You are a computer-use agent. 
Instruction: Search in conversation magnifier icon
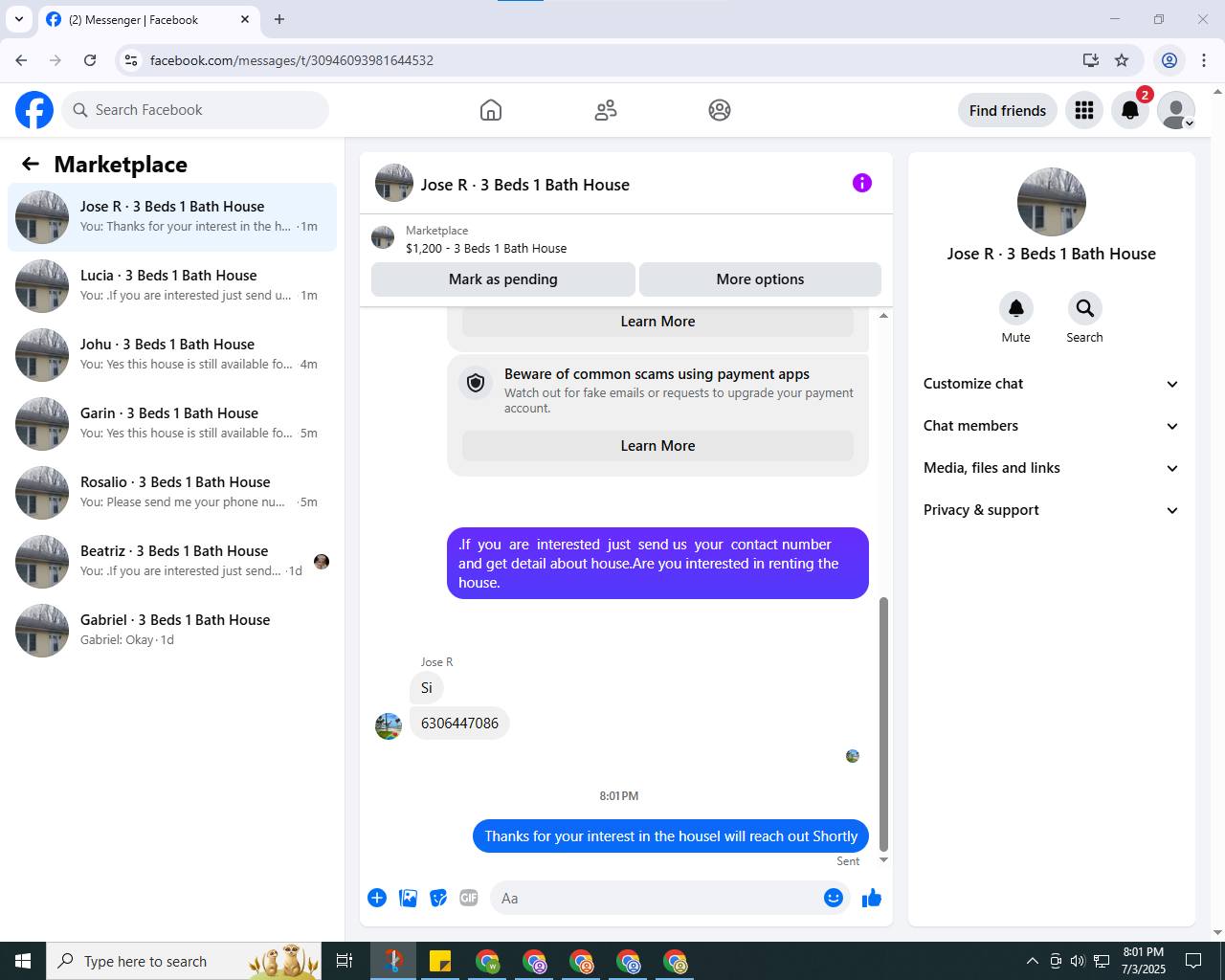click(x=1085, y=308)
